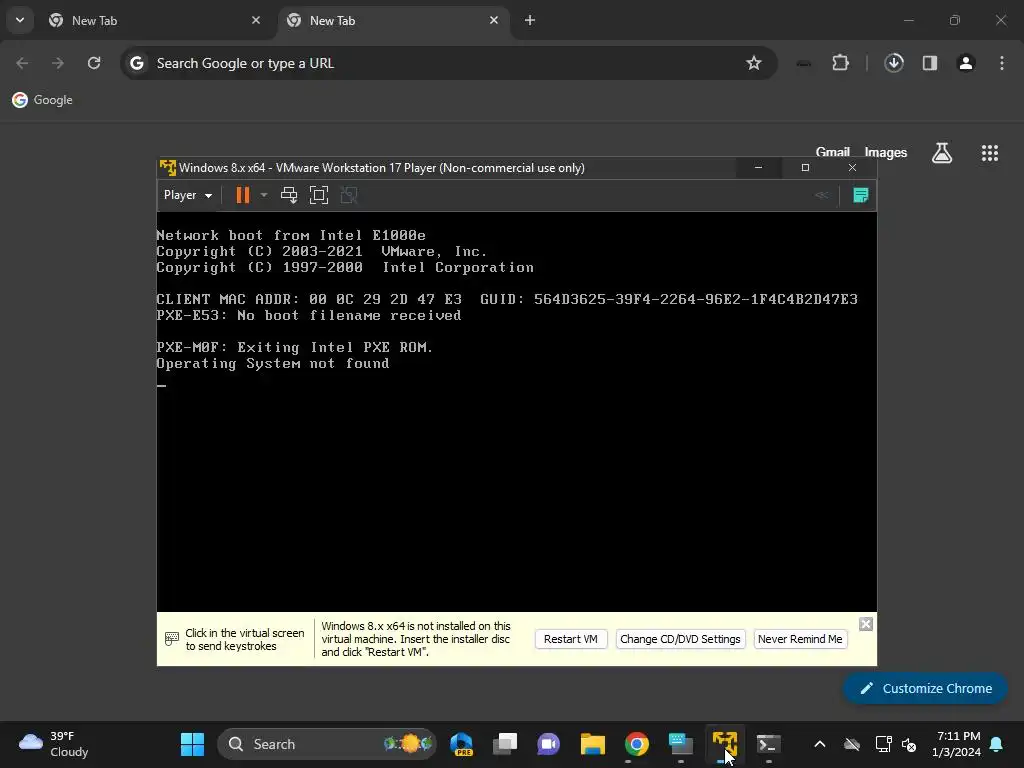Screen dimensions: 1024x768
Task: Open the Google bookmark in bookmarks bar
Action: click(x=42, y=100)
